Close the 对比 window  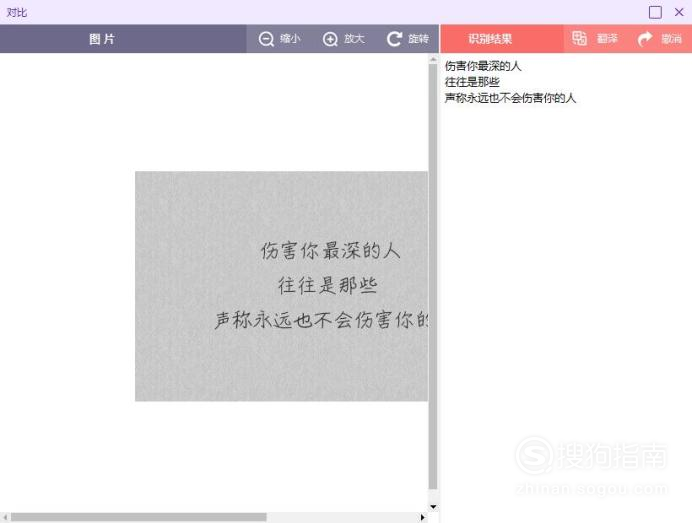(679, 12)
